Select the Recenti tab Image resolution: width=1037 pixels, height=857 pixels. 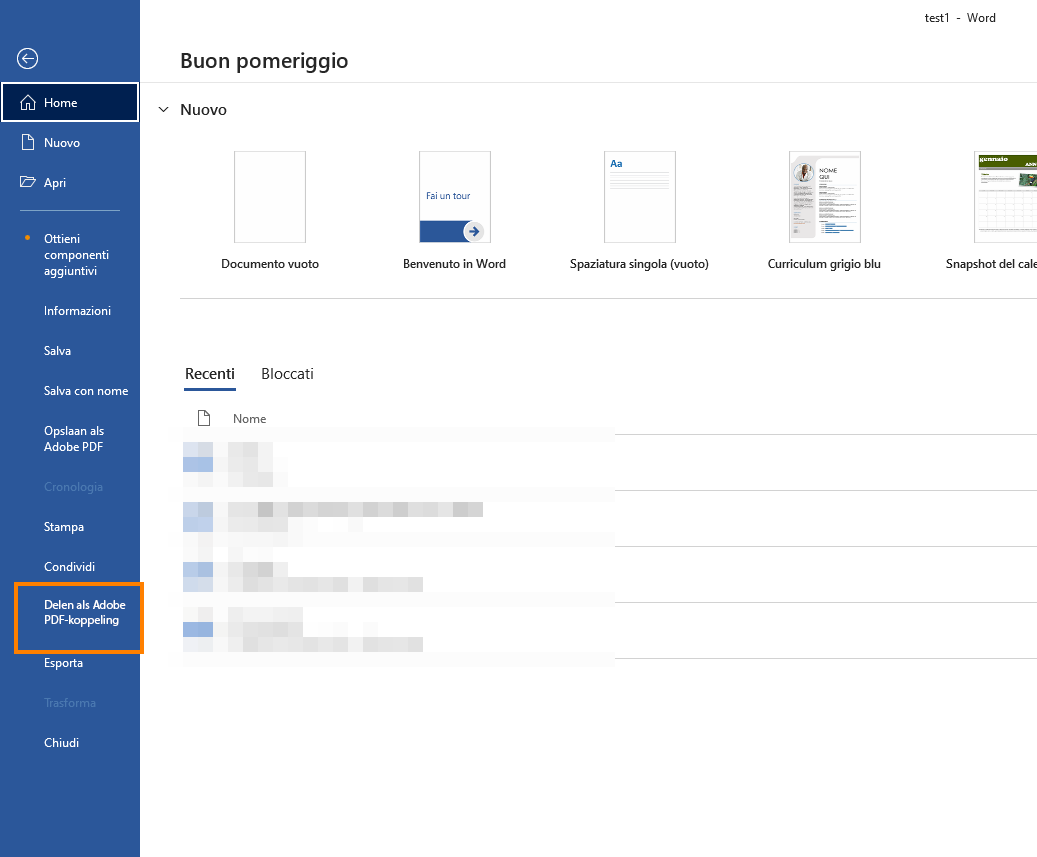tap(210, 373)
